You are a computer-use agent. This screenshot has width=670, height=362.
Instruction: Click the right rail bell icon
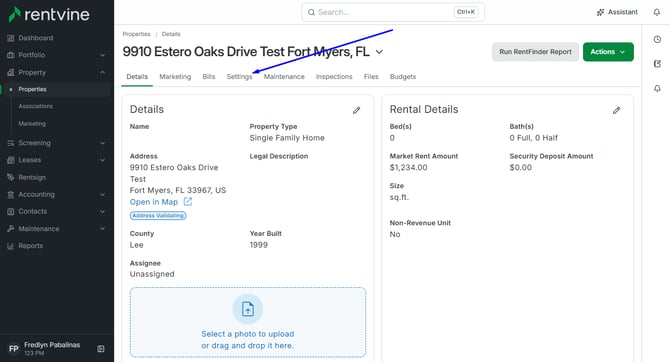point(657,88)
